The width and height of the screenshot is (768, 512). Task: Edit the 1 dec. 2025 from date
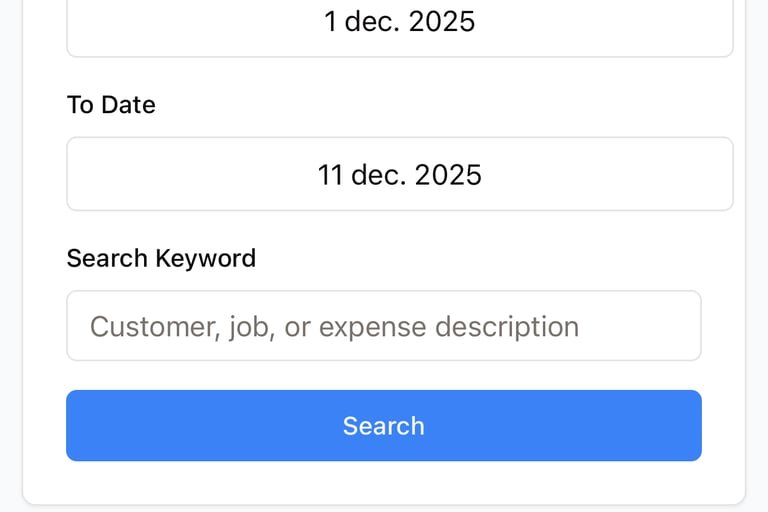click(400, 22)
